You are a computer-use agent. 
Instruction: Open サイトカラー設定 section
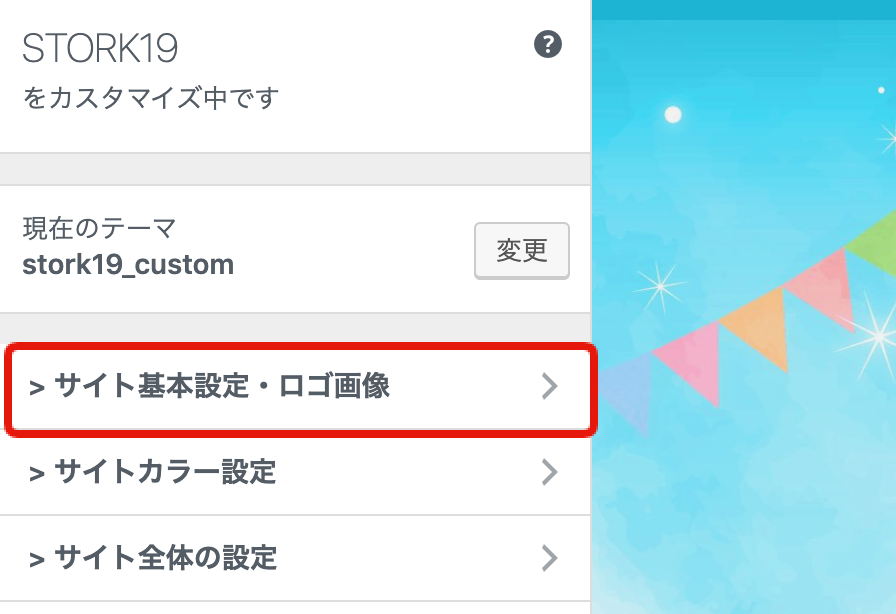click(x=295, y=472)
